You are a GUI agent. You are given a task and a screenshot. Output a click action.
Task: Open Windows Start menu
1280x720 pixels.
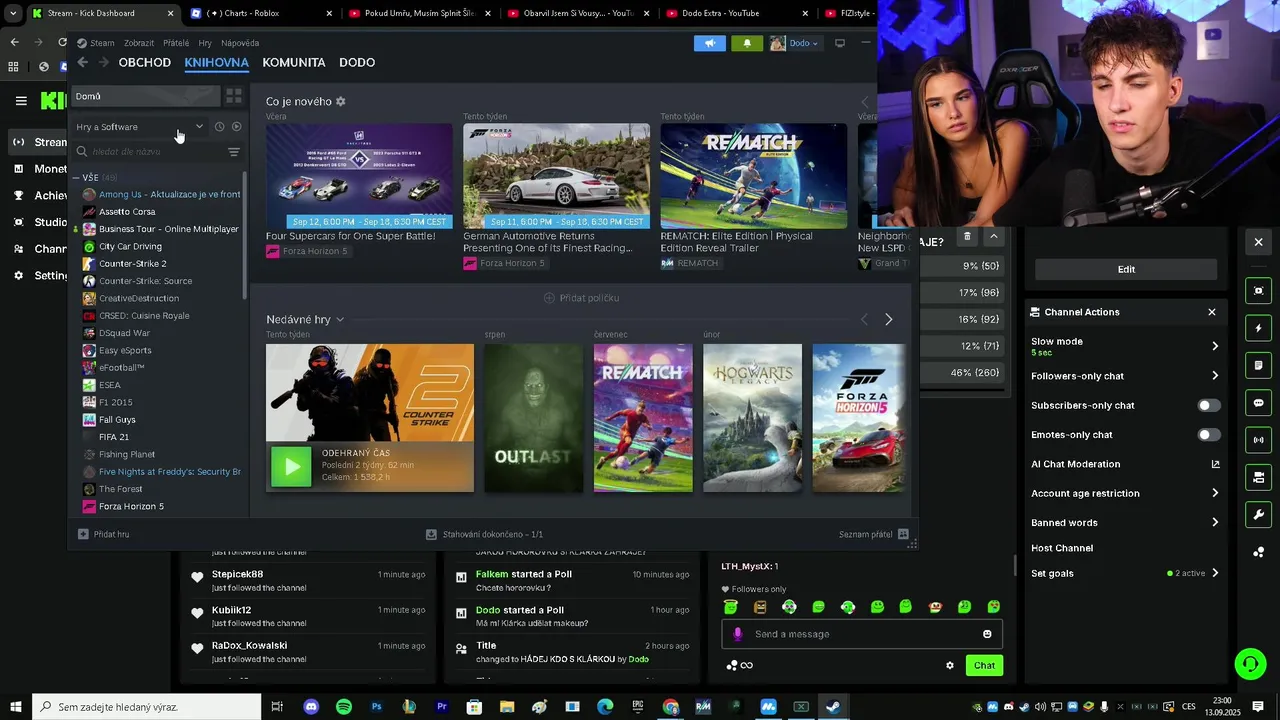pyautogui.click(x=15, y=707)
